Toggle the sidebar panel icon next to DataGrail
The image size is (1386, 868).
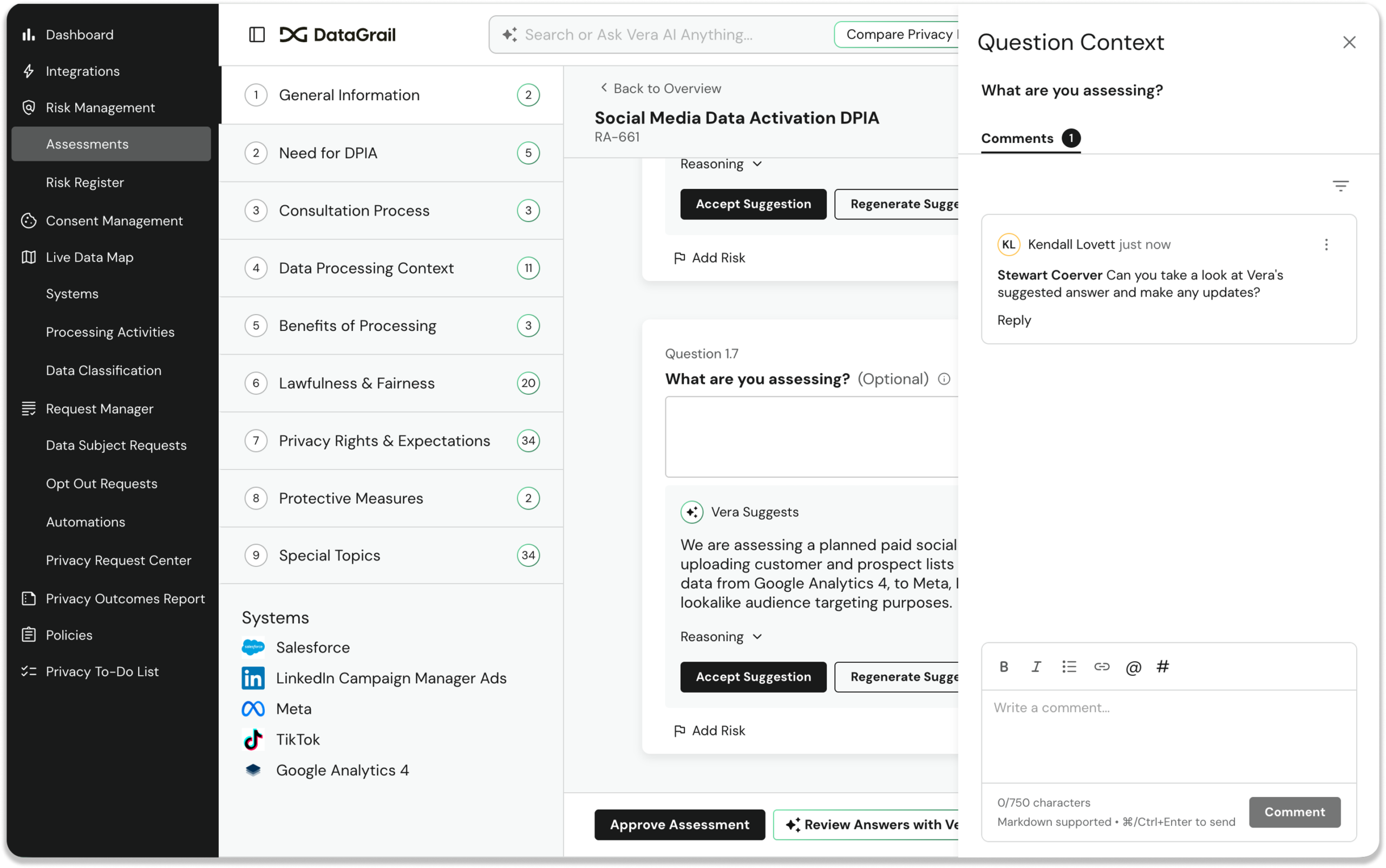(x=257, y=35)
